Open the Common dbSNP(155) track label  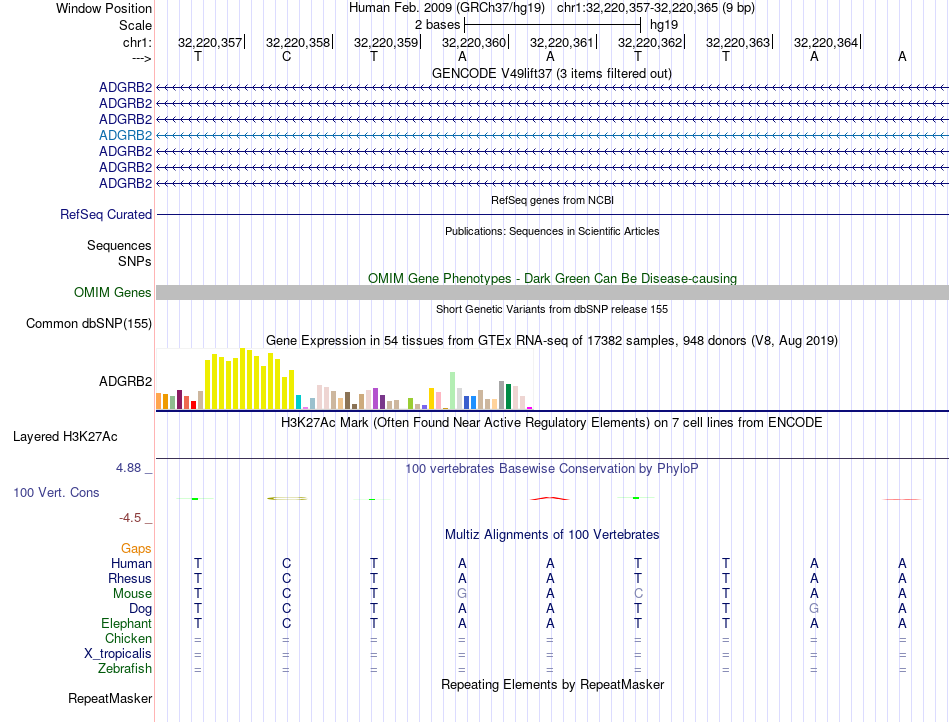(89, 323)
